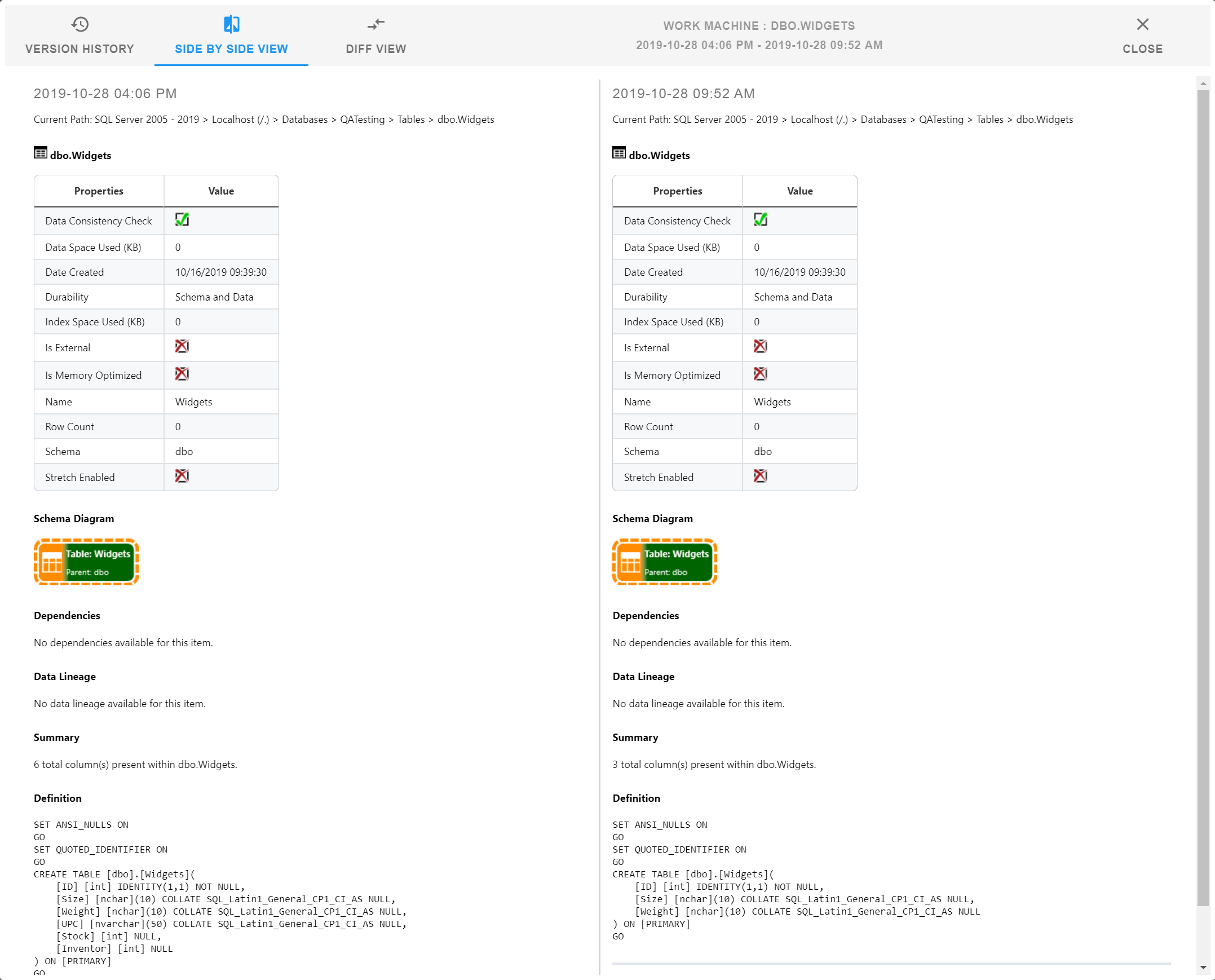Open the Diff View tab
This screenshot has width=1215, height=980.
point(376,49)
